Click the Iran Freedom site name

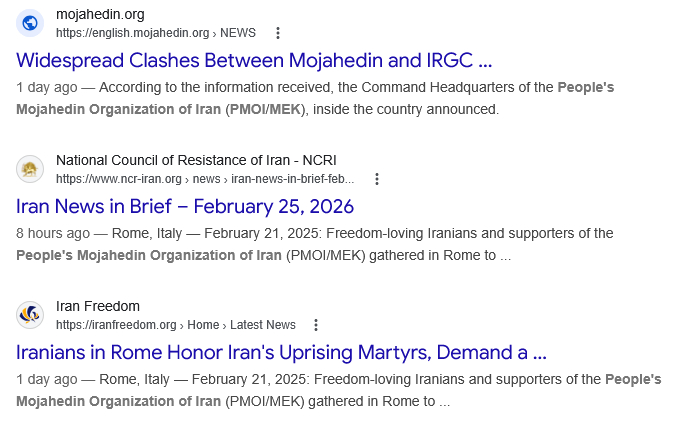point(98,306)
